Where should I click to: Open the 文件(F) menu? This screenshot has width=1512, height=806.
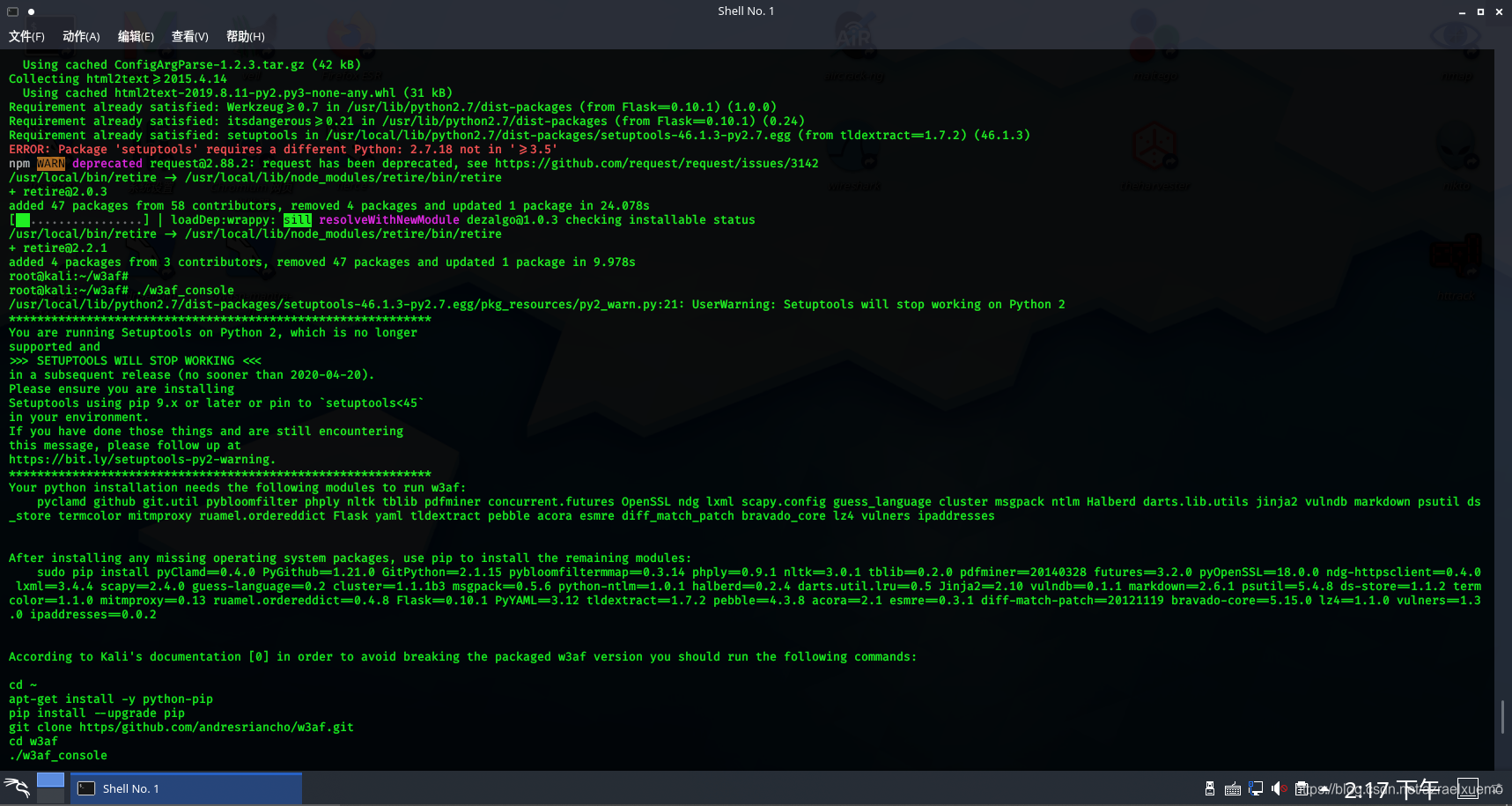click(x=26, y=36)
